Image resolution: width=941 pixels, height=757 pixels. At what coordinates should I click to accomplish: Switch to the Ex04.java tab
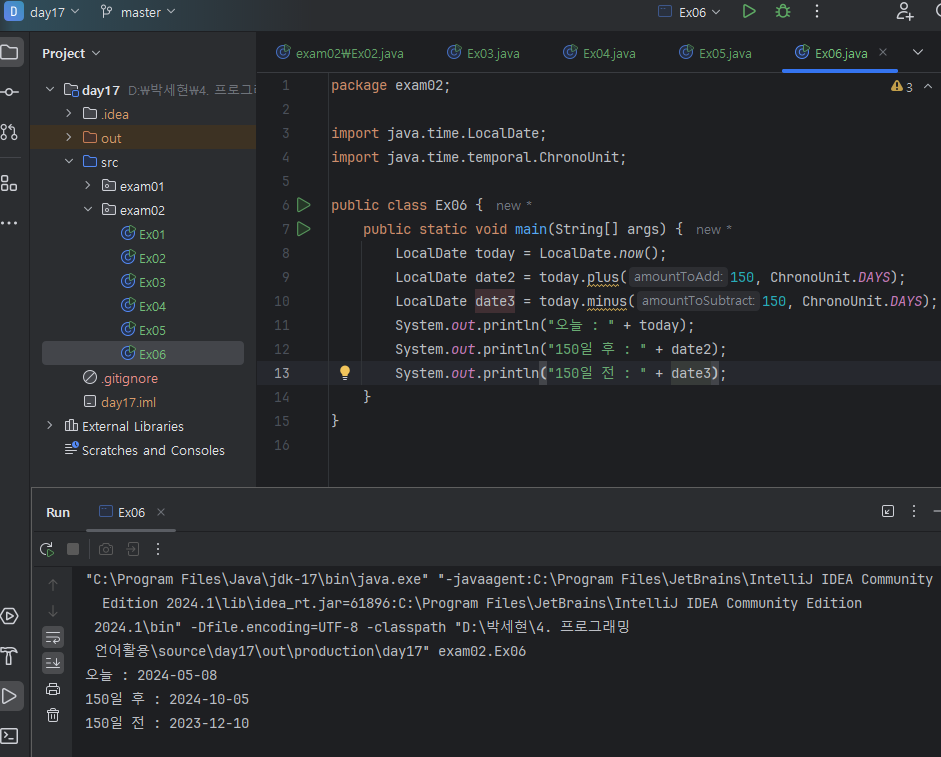coord(600,53)
